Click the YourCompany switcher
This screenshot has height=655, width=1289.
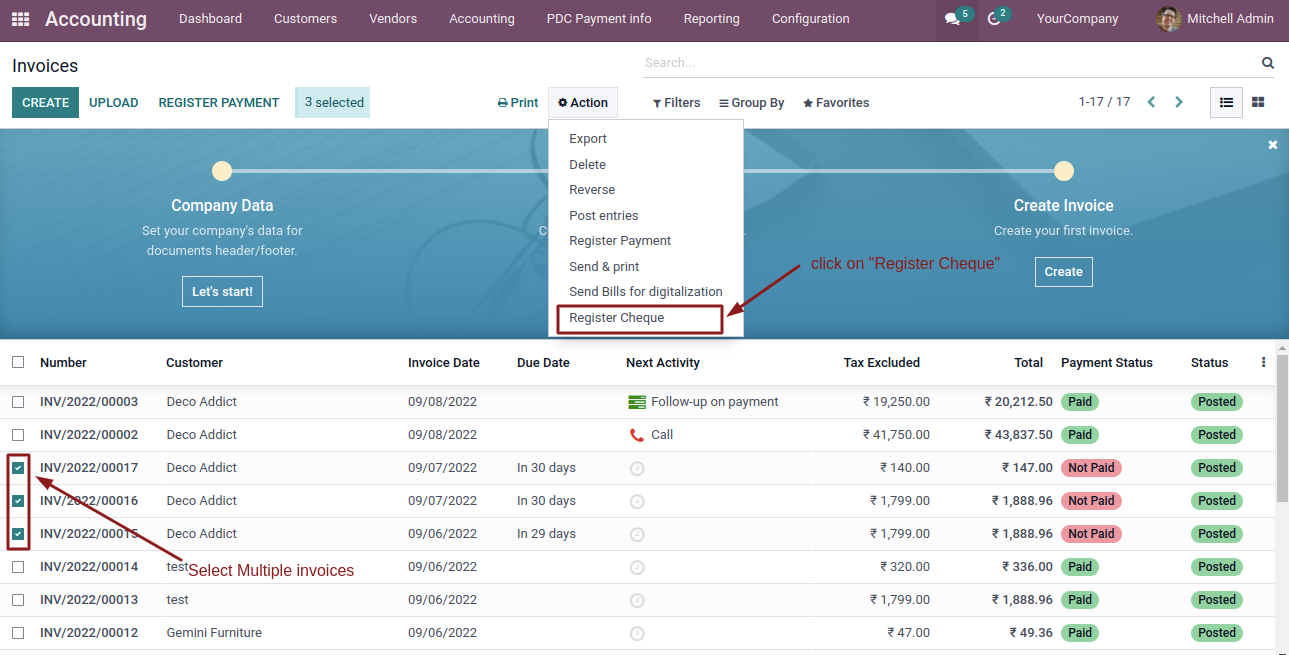click(1078, 19)
